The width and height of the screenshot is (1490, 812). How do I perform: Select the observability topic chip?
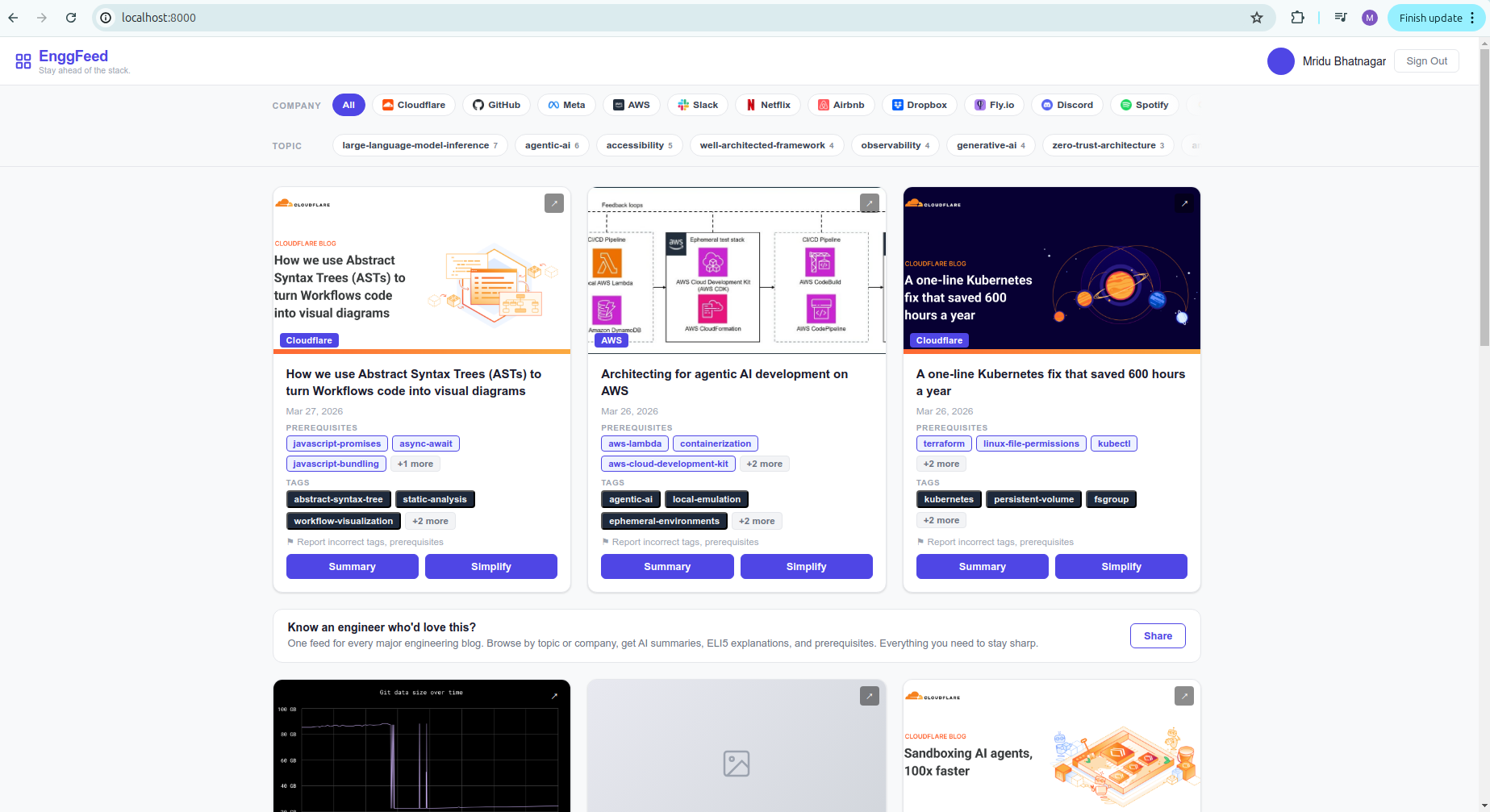pyautogui.click(x=895, y=145)
